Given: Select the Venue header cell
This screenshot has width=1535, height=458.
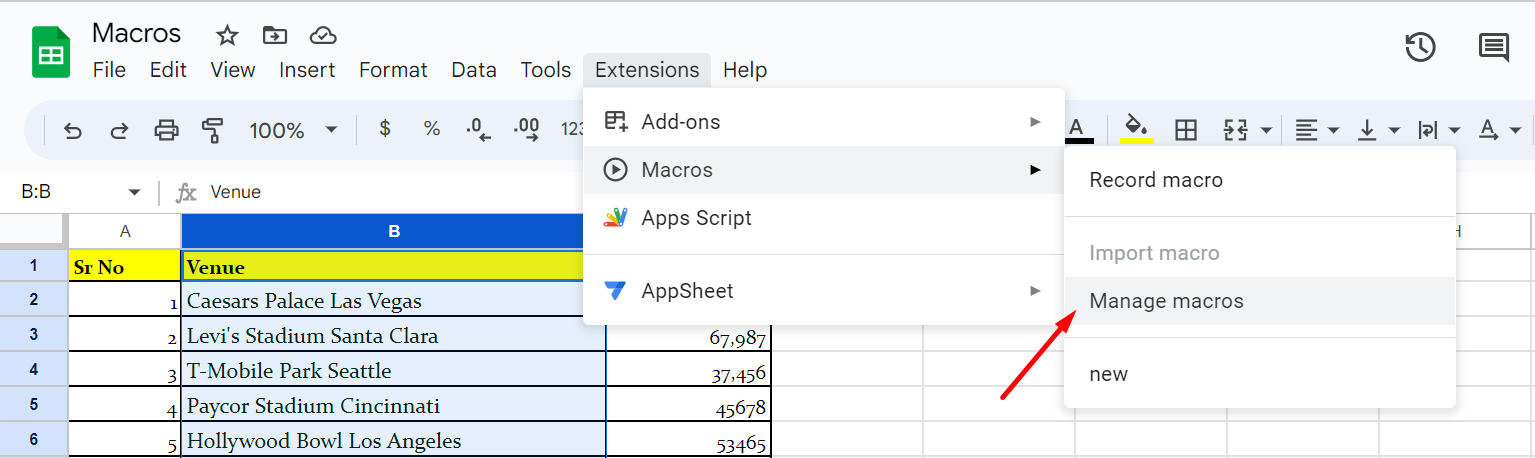Looking at the screenshot, I should pyautogui.click(x=394, y=267).
